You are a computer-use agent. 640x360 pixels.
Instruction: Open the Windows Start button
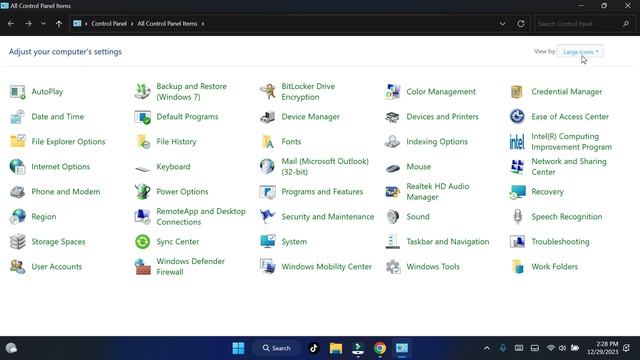point(238,348)
